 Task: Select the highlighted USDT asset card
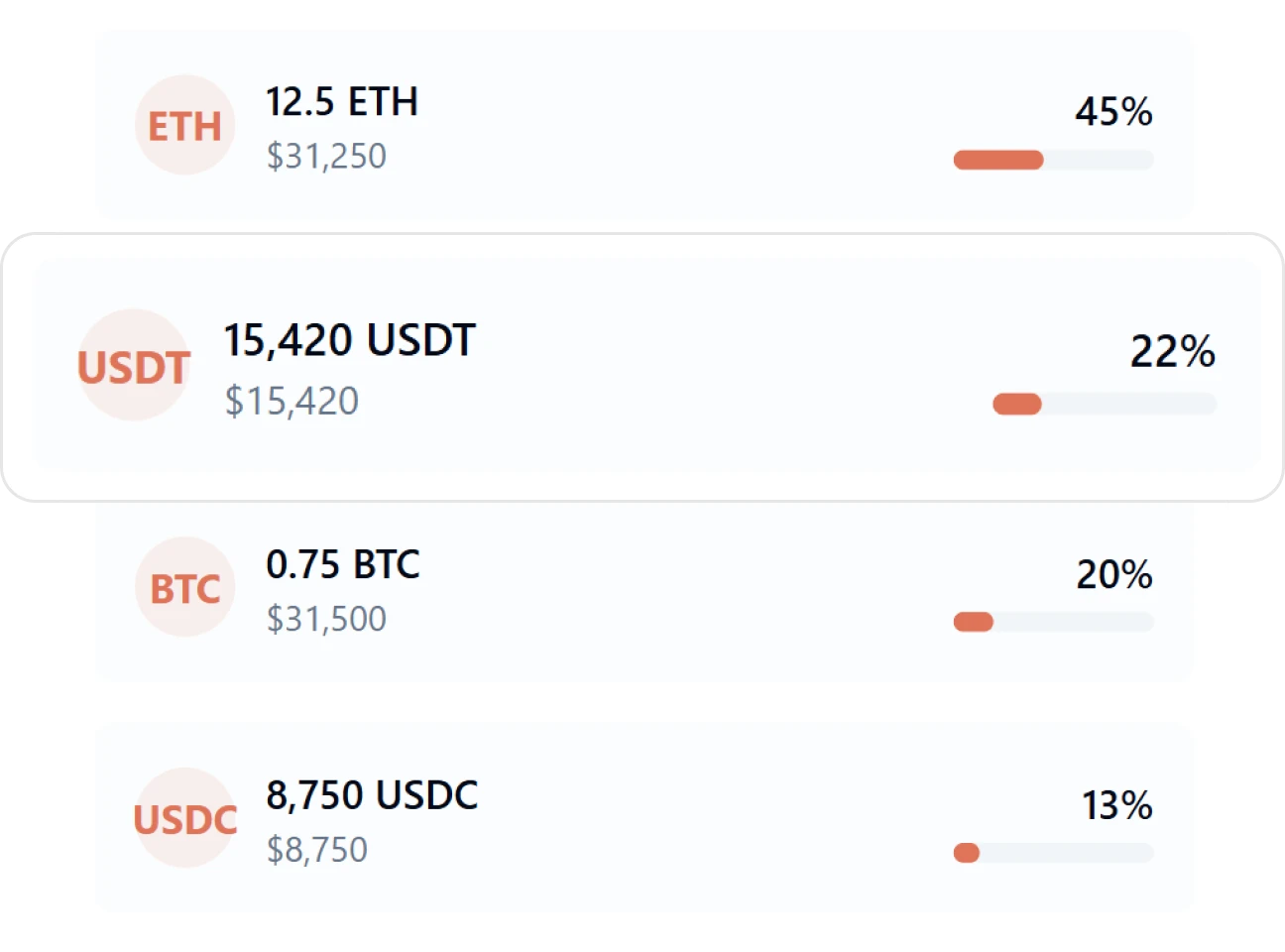coord(642,365)
